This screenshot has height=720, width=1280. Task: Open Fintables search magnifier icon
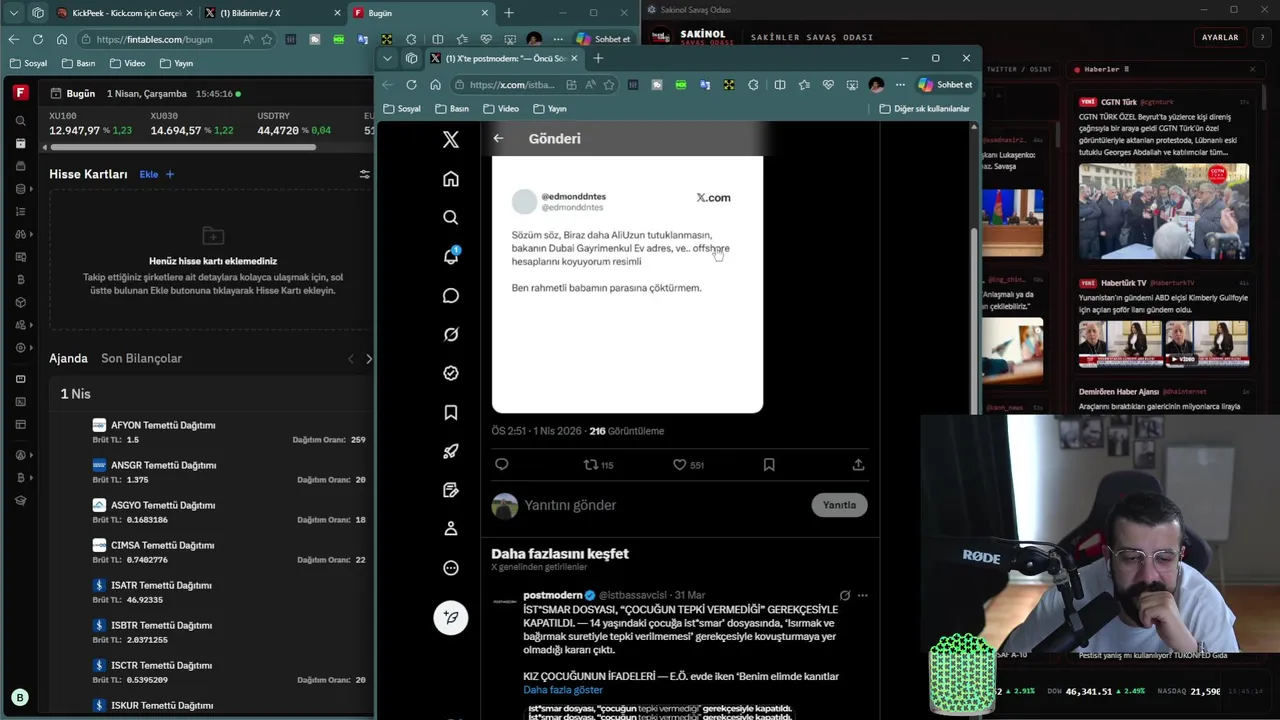(x=20, y=121)
